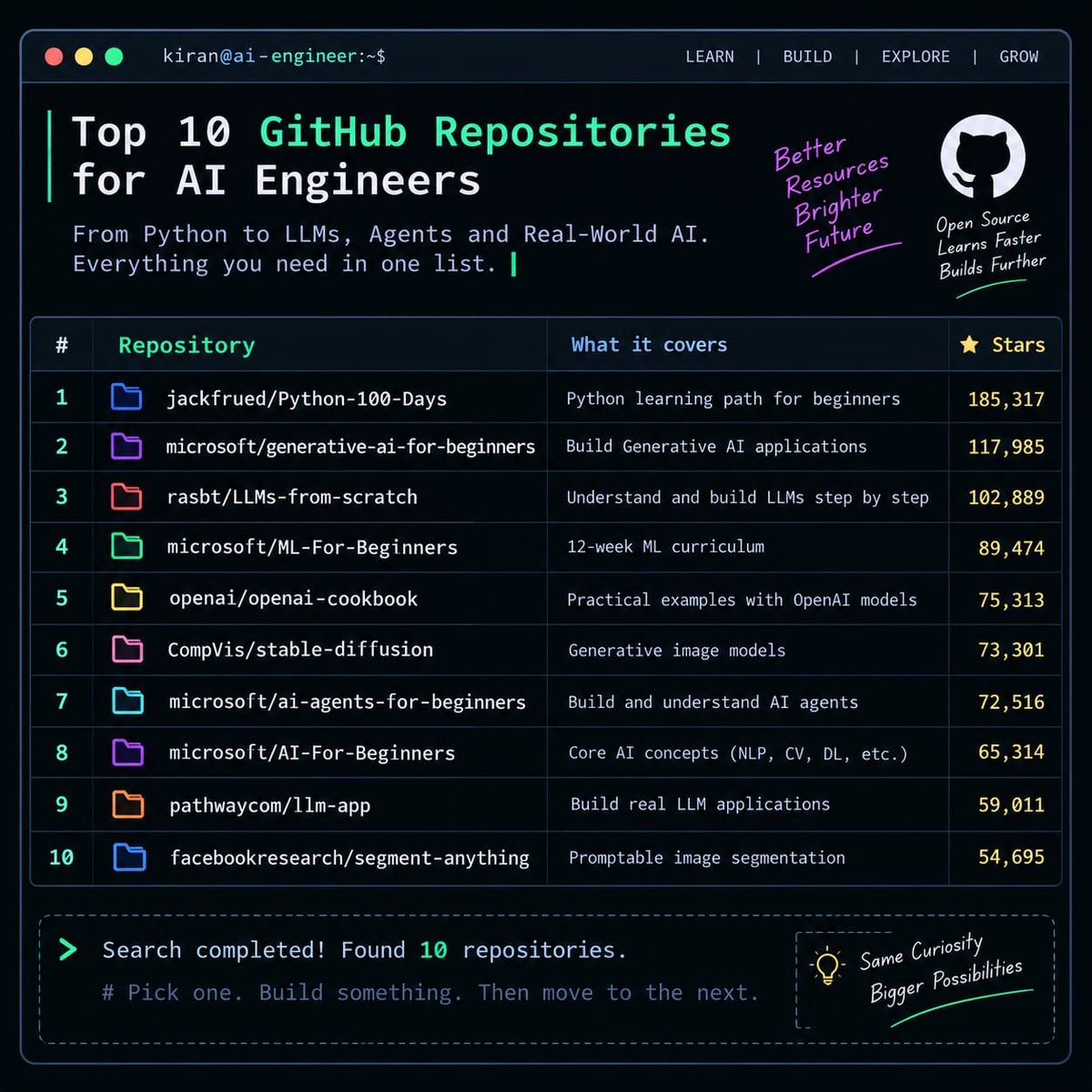This screenshot has width=1092, height=1092.
Task: Click the cyan folder icon beside microsoft/ai-agents-for-beginners
Action: pos(127,701)
